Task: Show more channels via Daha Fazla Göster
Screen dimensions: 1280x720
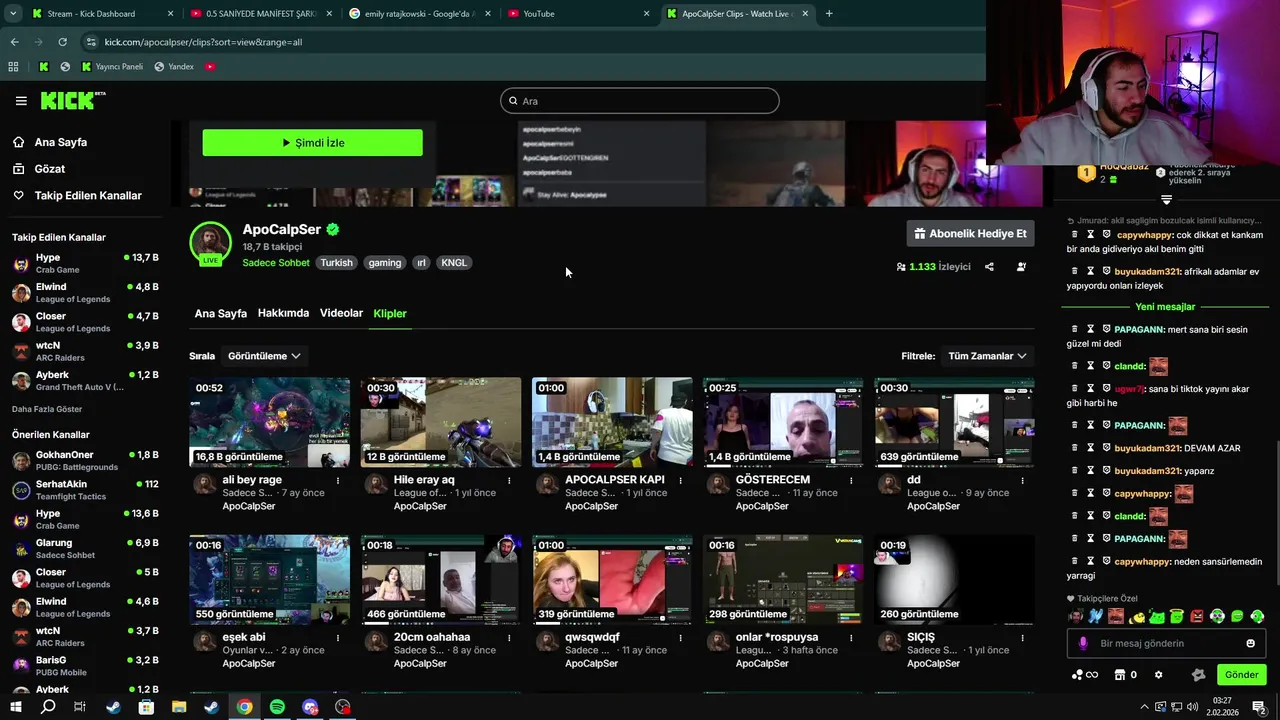Action: coord(47,409)
